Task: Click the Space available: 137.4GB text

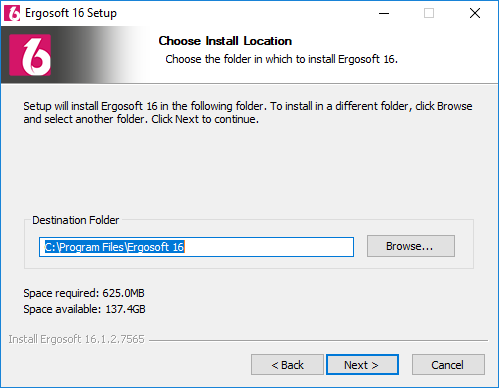Action: tap(84, 309)
